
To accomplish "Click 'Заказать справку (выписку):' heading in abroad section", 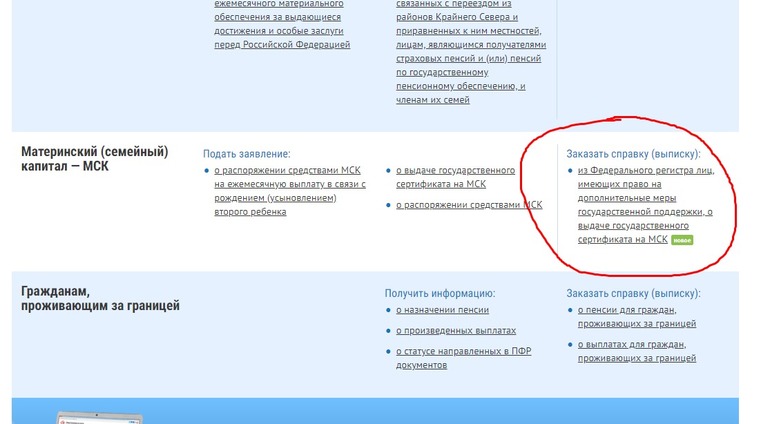I will click(633, 293).
